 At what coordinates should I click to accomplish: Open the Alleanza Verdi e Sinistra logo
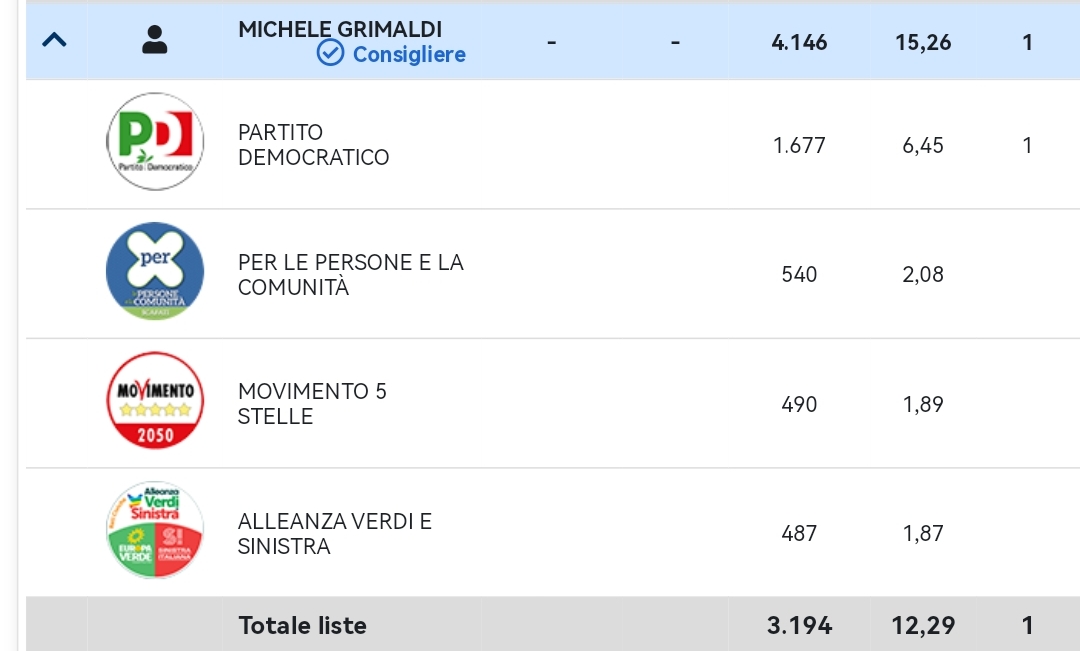[x=155, y=530]
